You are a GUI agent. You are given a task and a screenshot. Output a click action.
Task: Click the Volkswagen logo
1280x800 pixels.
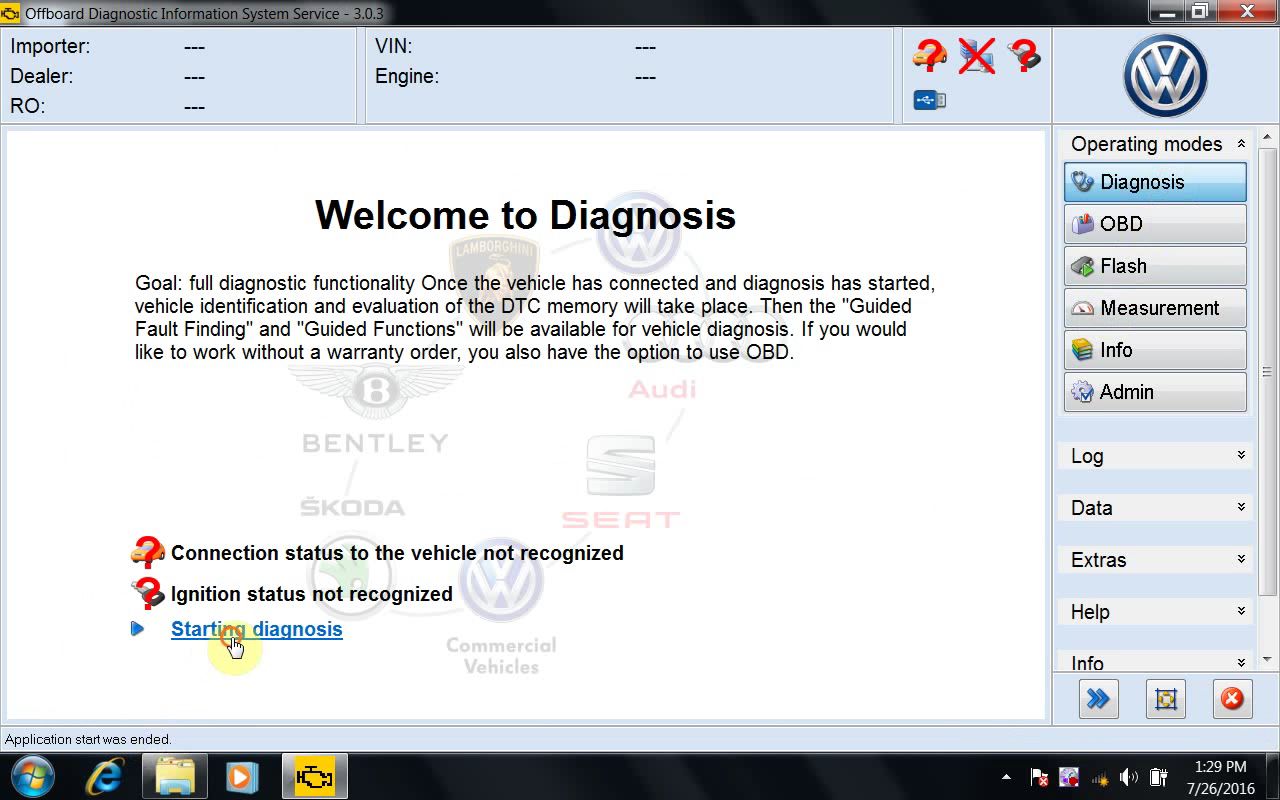[1165, 76]
